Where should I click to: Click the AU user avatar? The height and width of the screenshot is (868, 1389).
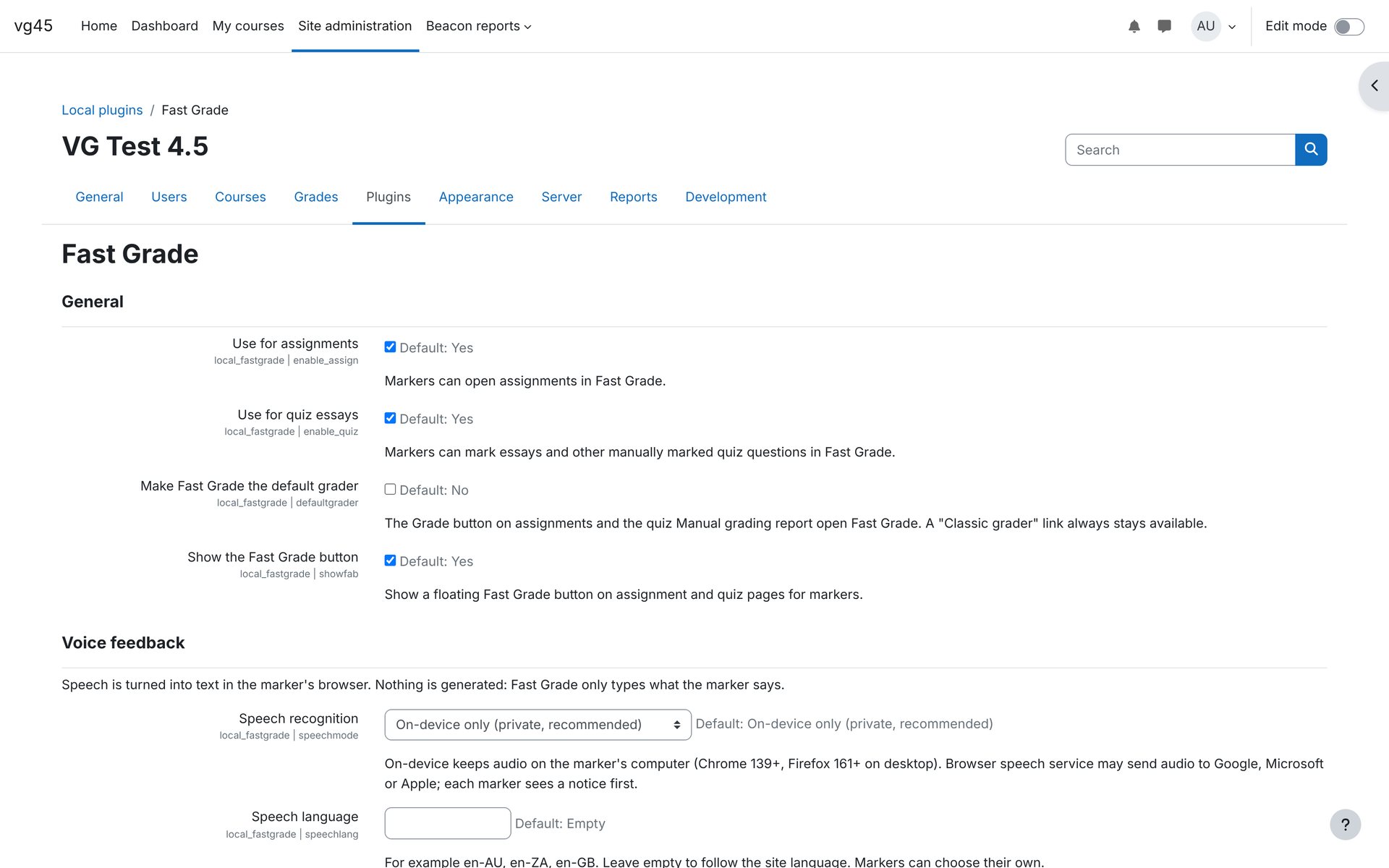(1205, 26)
